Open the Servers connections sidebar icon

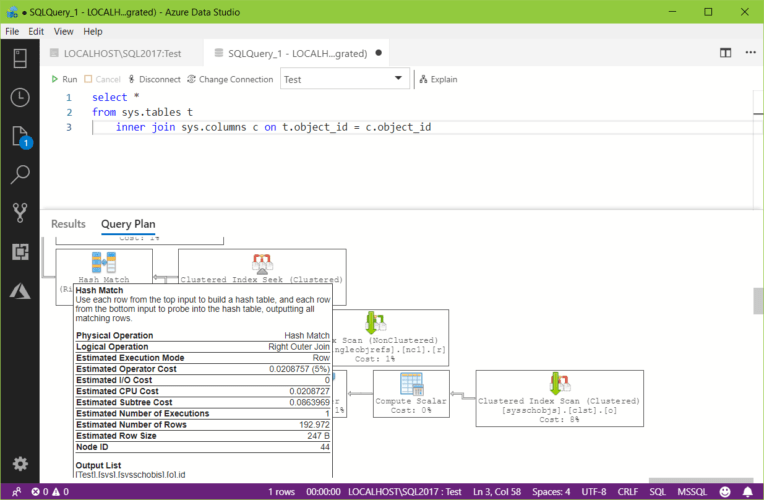pos(20,57)
